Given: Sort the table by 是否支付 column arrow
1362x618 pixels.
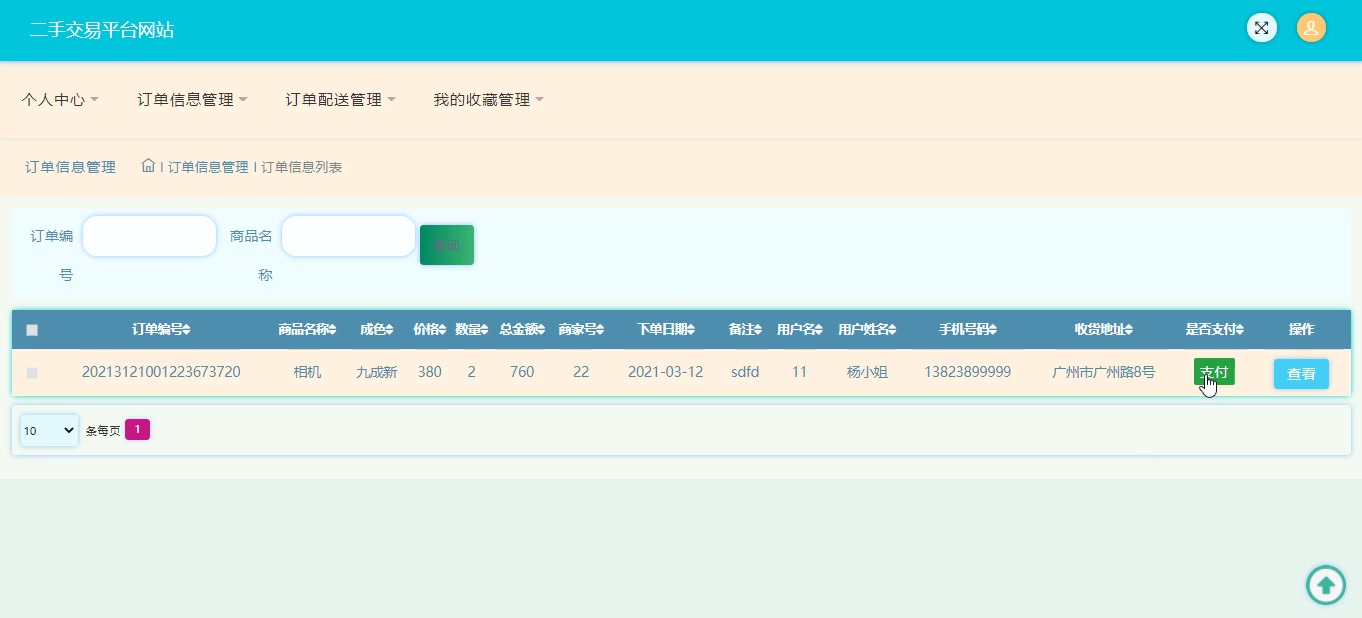Looking at the screenshot, I should tap(1239, 329).
